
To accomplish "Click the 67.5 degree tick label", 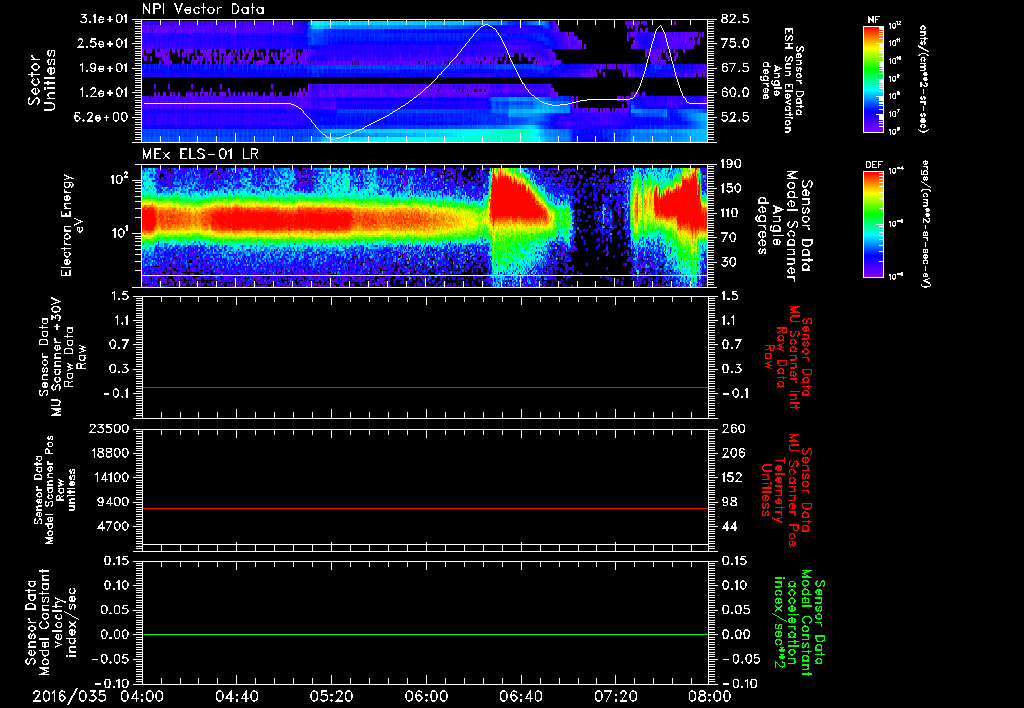I will (735, 68).
